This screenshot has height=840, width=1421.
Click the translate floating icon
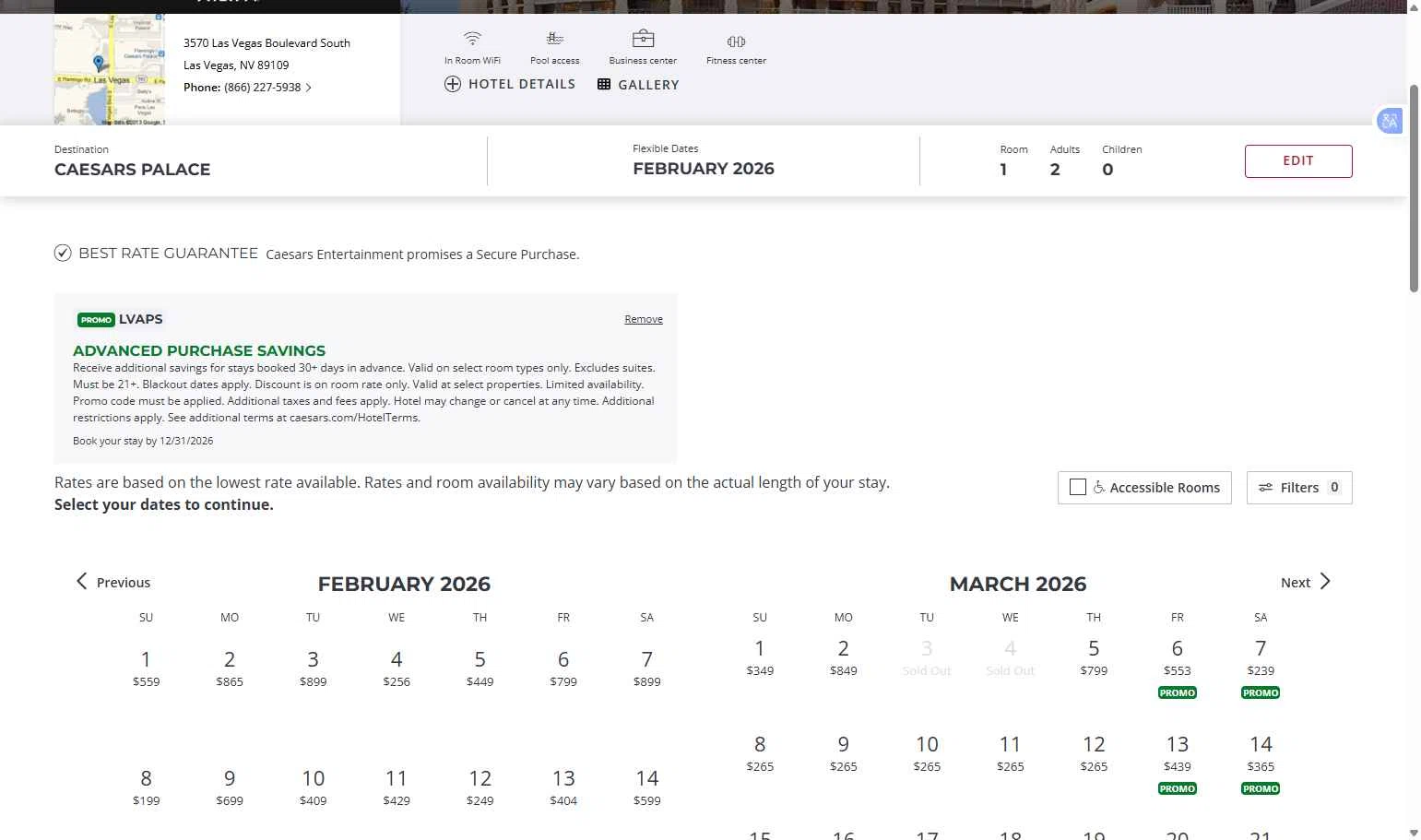(1390, 121)
